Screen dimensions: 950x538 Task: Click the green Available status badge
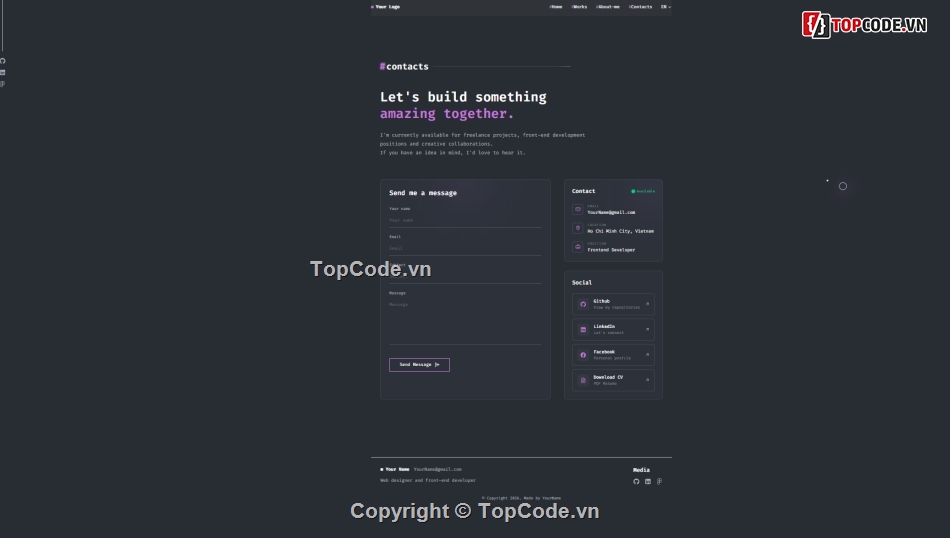(x=643, y=191)
